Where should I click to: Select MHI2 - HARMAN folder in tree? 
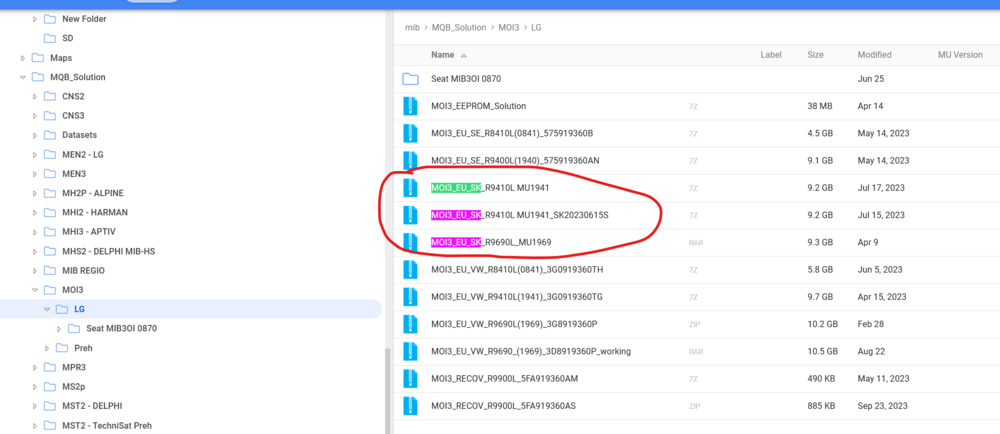click(94, 212)
